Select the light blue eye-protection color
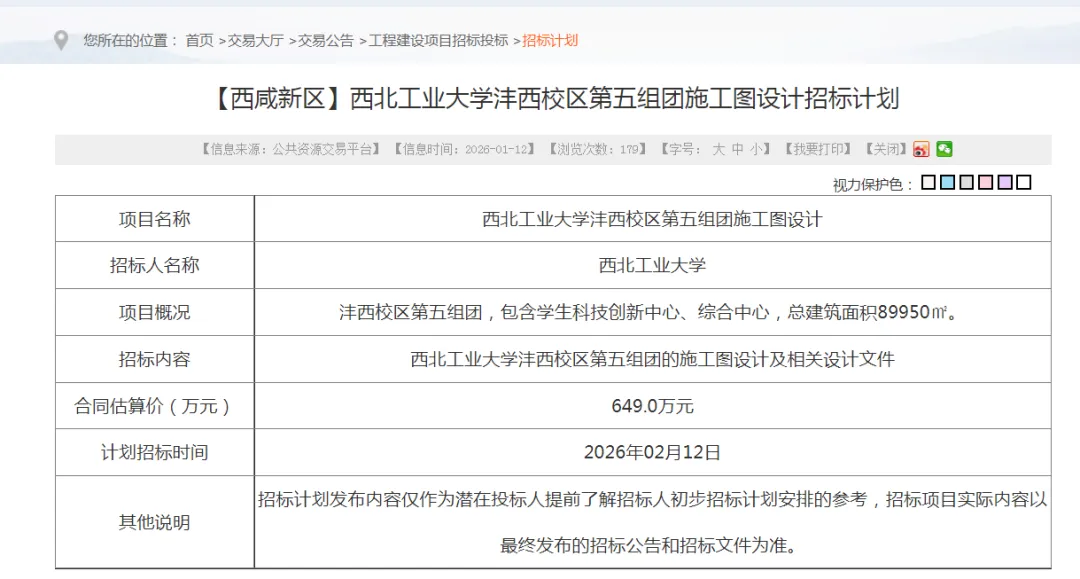1080x579 pixels. (x=948, y=182)
